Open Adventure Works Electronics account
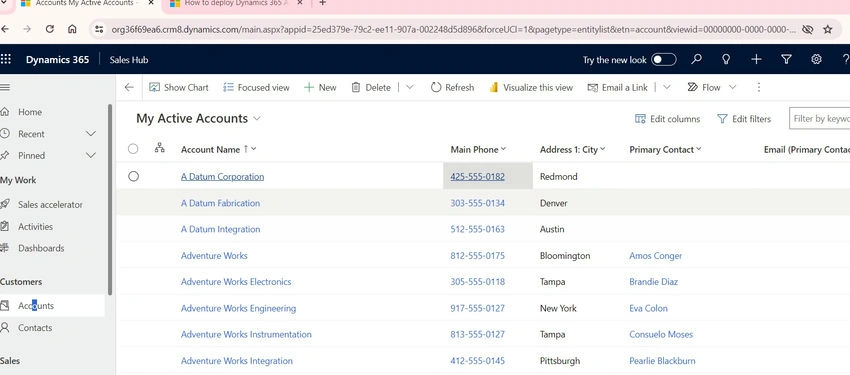The width and height of the screenshot is (850, 375). [x=236, y=282]
